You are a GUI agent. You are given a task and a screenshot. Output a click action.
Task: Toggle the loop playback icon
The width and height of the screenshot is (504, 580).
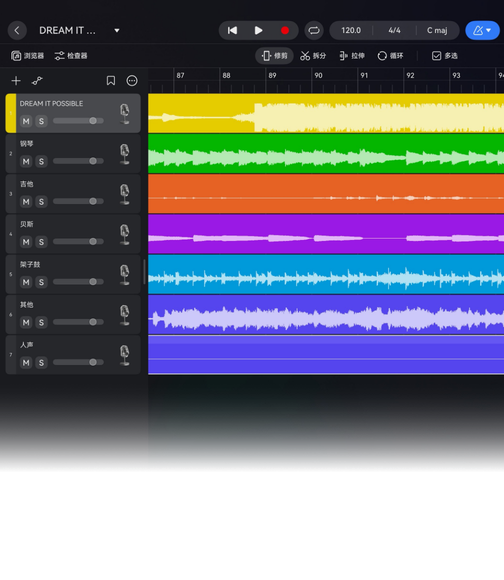pos(314,30)
